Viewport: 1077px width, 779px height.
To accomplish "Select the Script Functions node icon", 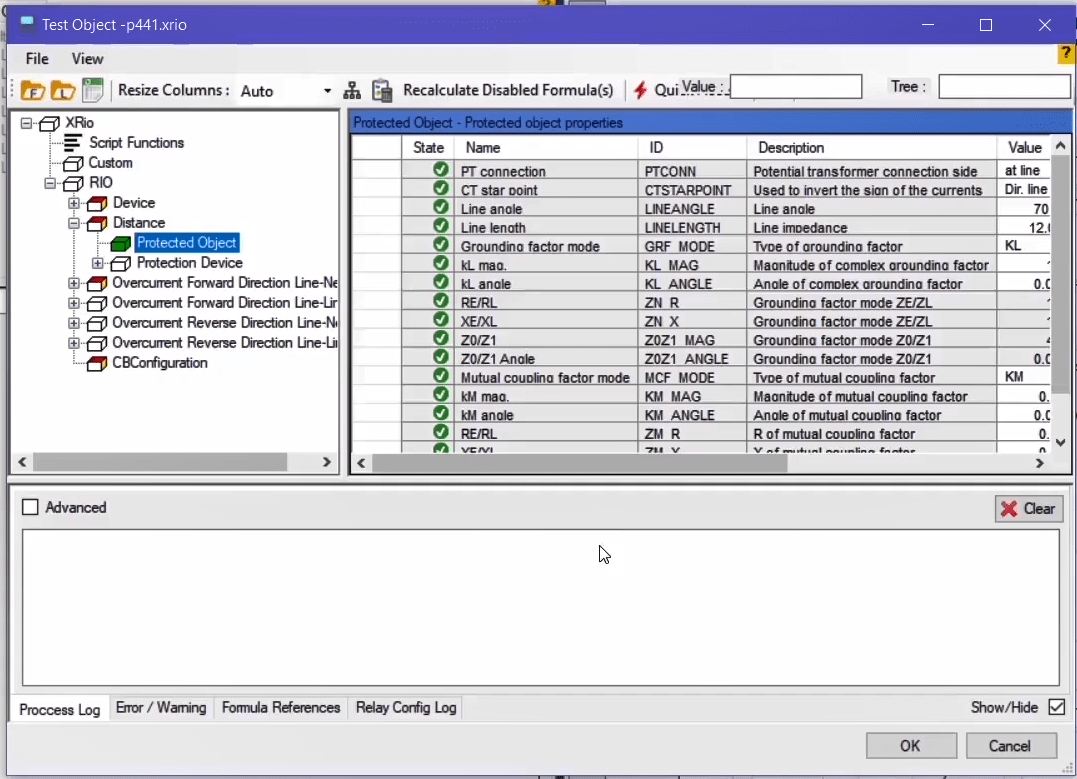I will 73,143.
